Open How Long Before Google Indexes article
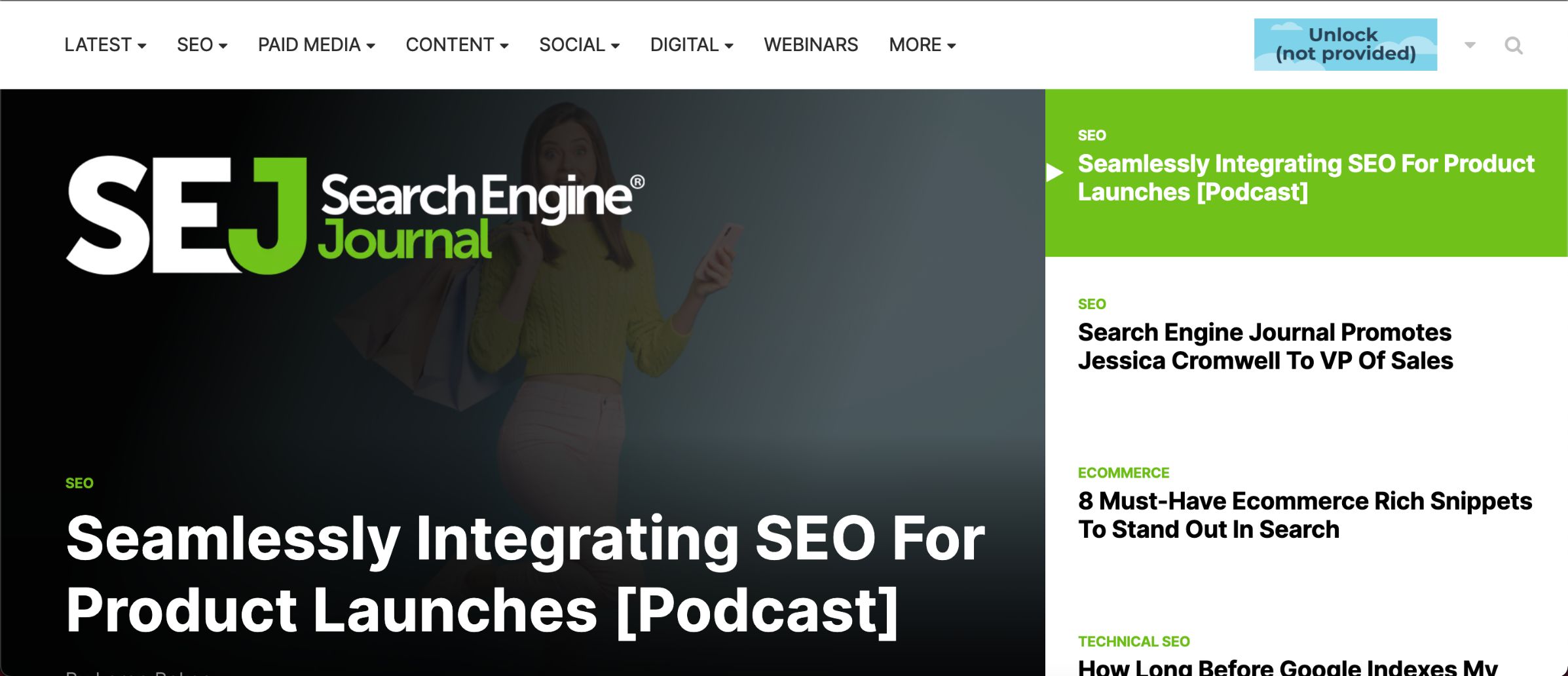The width and height of the screenshot is (1568, 676). [1288, 667]
